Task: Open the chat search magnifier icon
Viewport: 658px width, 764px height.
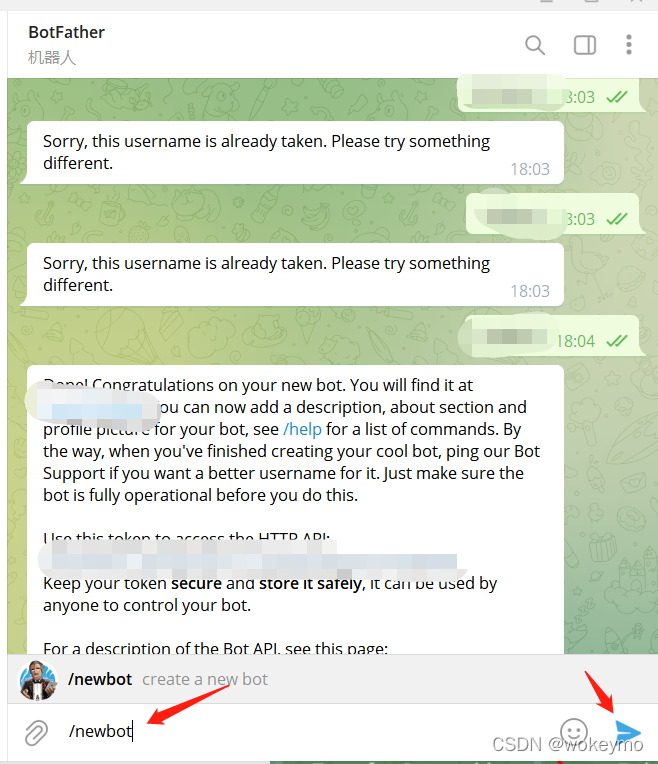Action: click(x=535, y=45)
